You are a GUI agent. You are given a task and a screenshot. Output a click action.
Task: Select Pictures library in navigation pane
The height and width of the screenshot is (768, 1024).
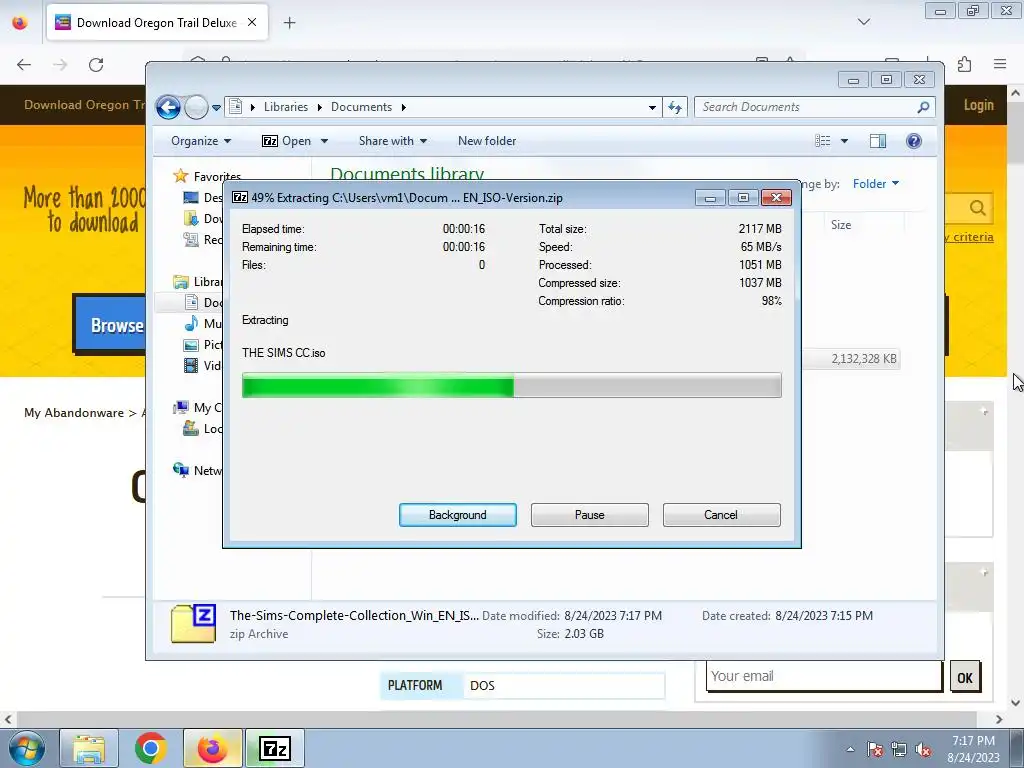(202, 344)
